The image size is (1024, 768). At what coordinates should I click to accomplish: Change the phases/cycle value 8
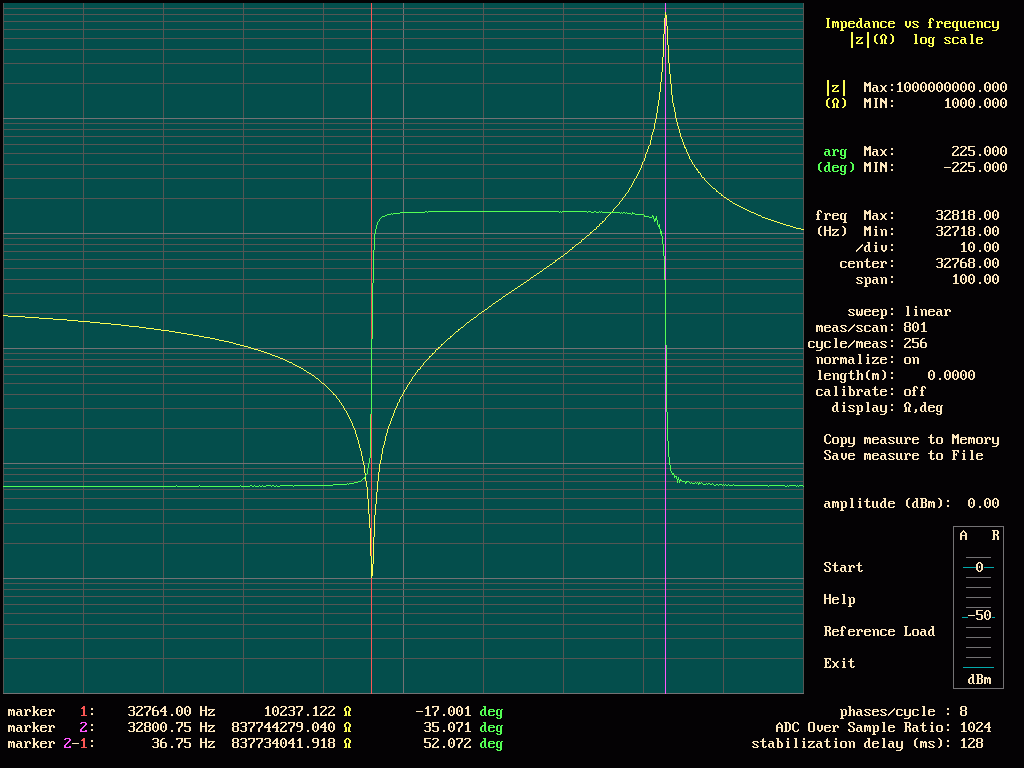click(963, 711)
